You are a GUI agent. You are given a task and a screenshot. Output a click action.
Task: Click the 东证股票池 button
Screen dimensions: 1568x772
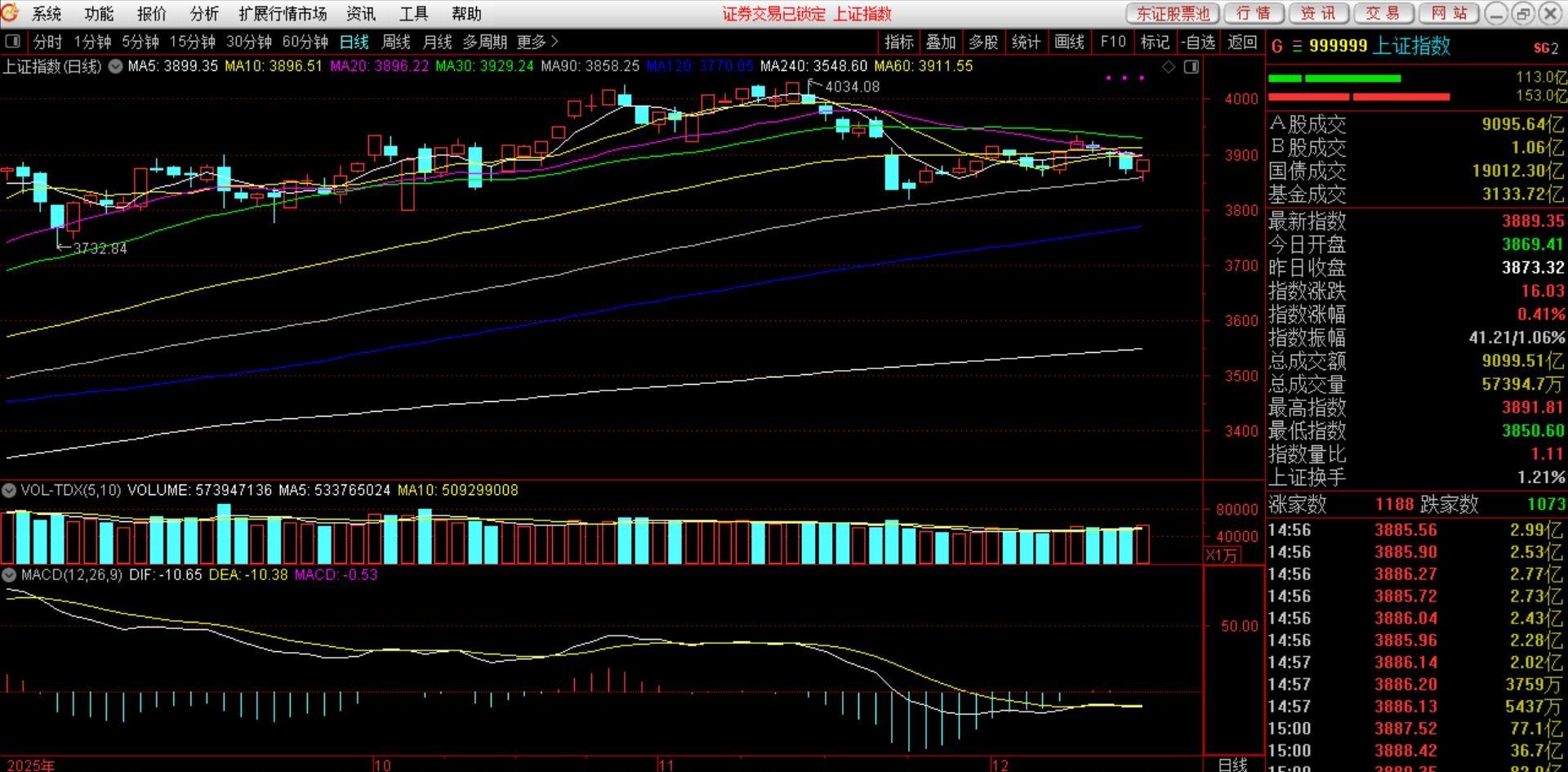click(x=1172, y=14)
